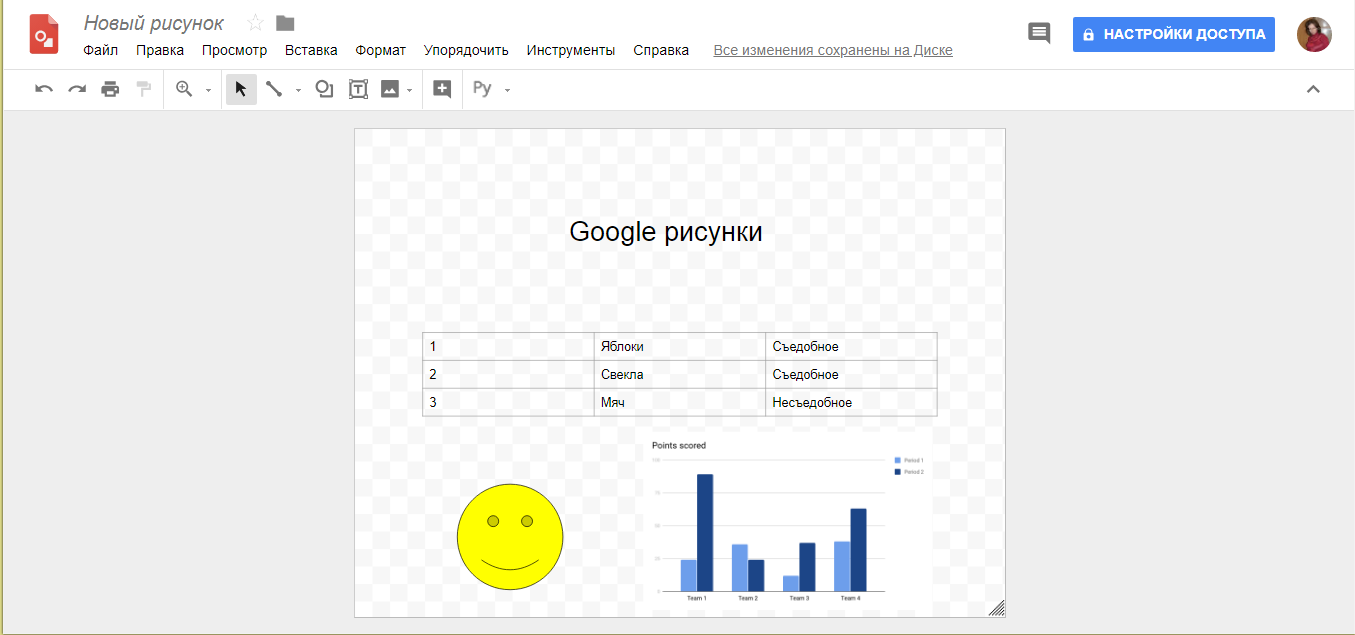Viewport: 1355px width, 635px height.
Task: Expand the image insertion options dropdown
Action: [x=409, y=91]
